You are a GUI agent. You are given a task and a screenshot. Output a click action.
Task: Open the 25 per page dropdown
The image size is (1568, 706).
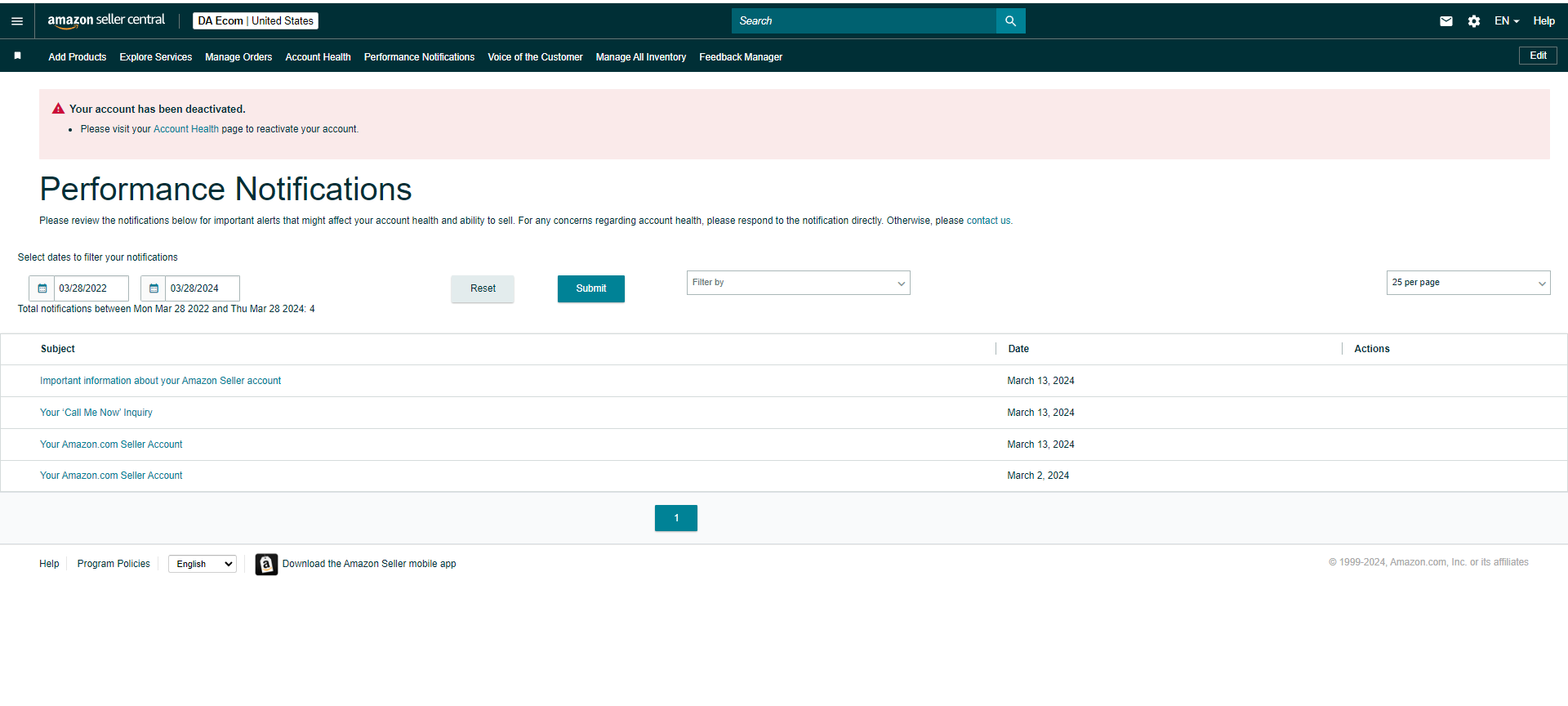pos(1468,283)
